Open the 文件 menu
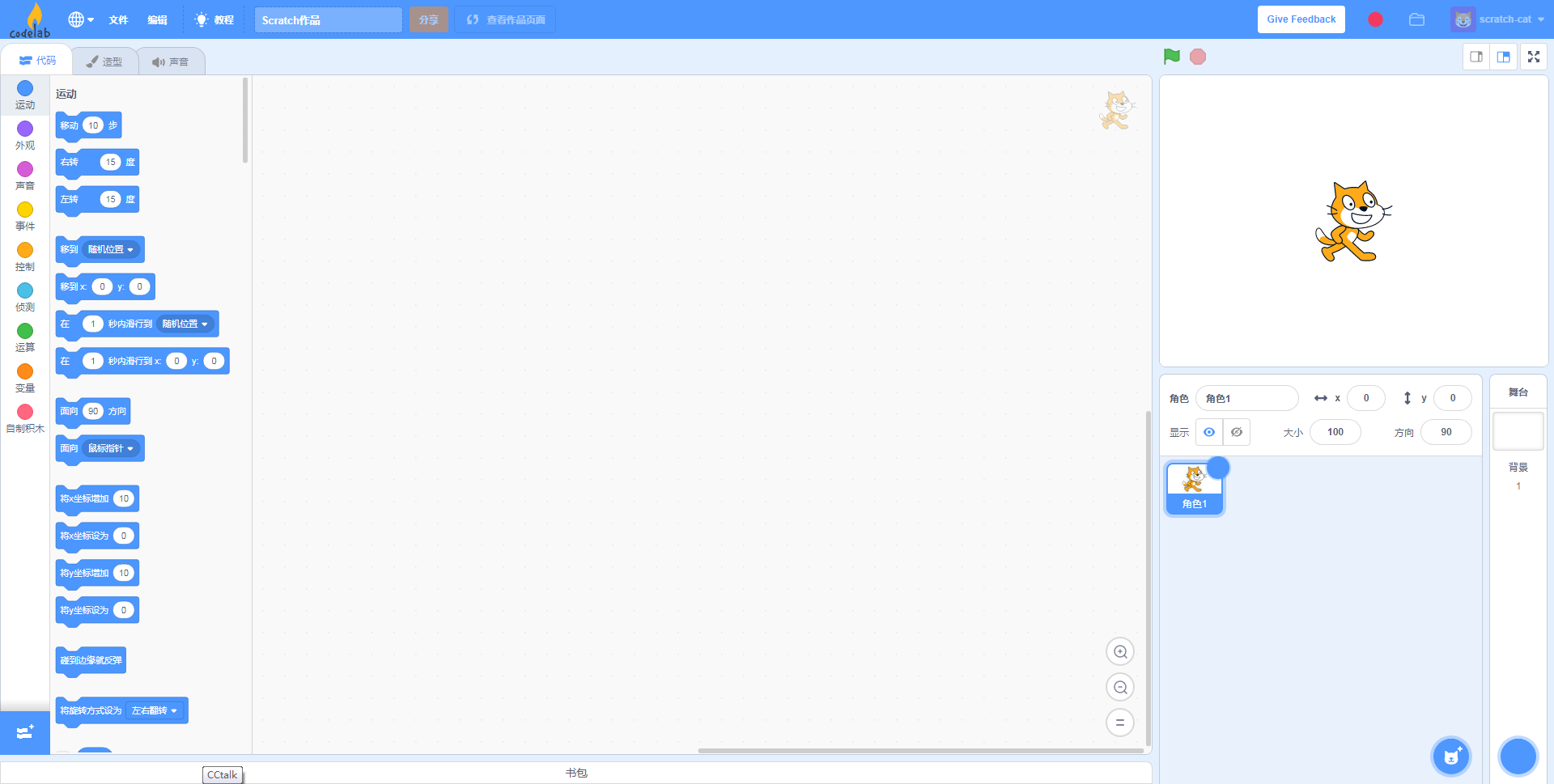Image resolution: width=1554 pixels, height=784 pixels. 118,19
